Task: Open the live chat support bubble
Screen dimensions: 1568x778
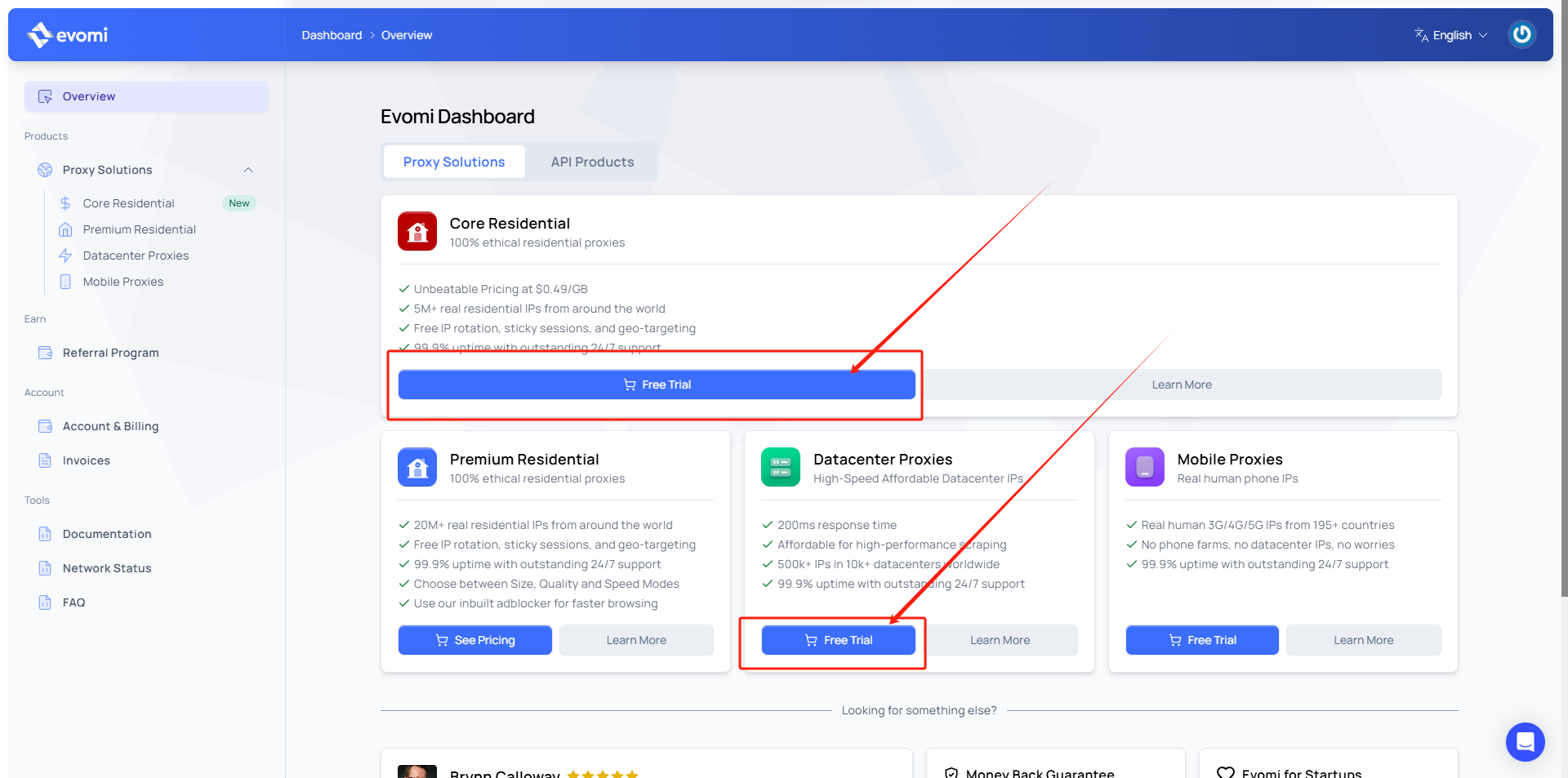Action: 1525,741
